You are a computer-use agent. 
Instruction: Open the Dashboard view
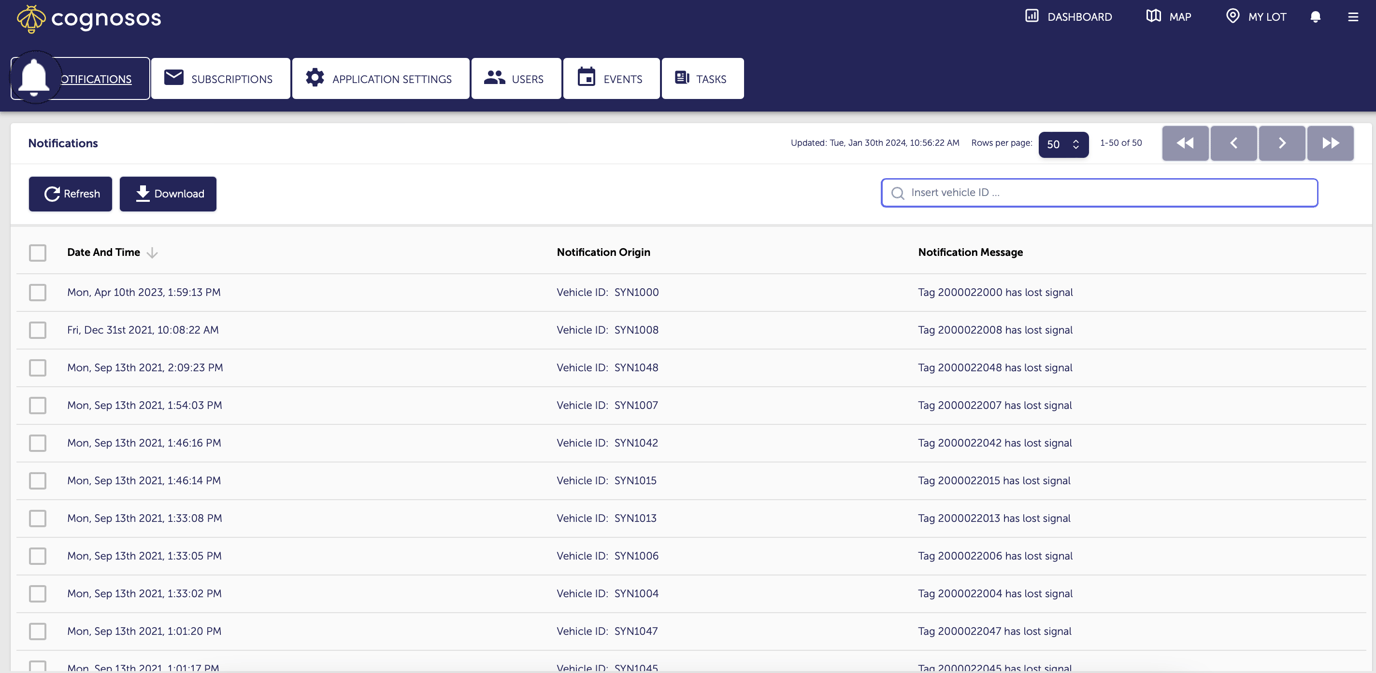1067,16
